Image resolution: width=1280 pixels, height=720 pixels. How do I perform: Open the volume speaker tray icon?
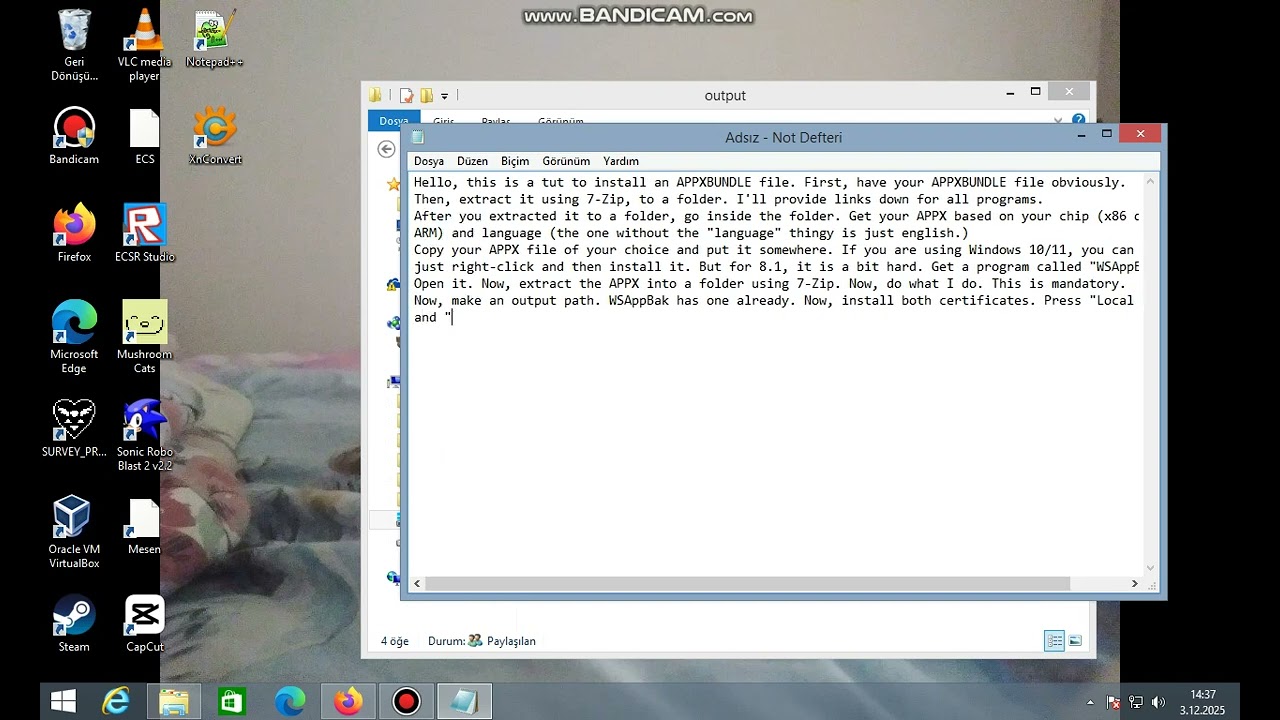point(1158,702)
